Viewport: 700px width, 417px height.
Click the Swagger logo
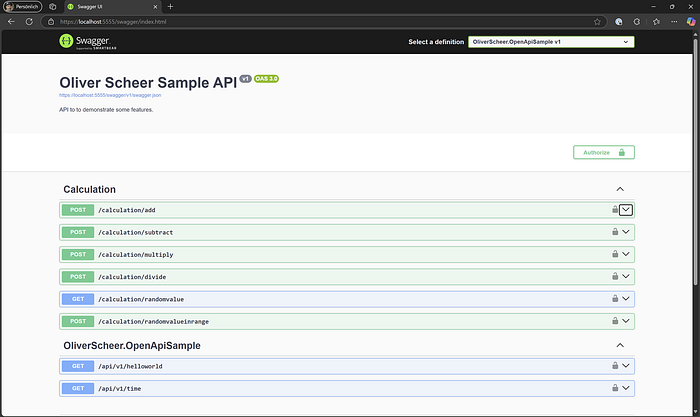click(x=88, y=42)
